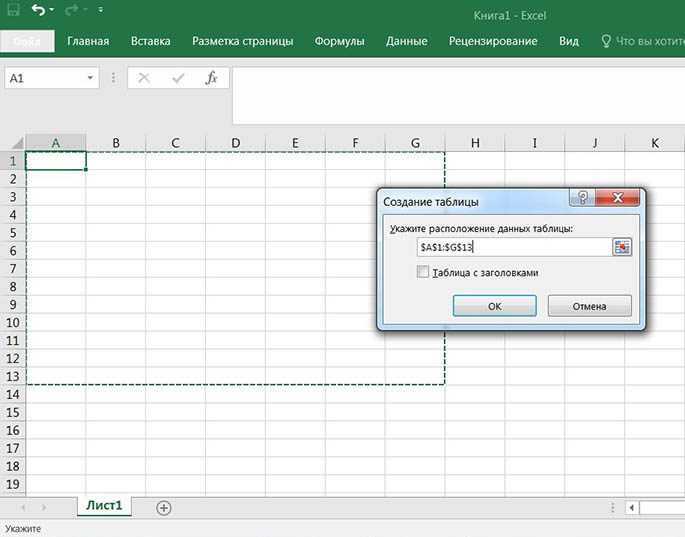The width and height of the screenshot is (685, 537).
Task: Click the Redo arrow icon
Action: click(71, 9)
